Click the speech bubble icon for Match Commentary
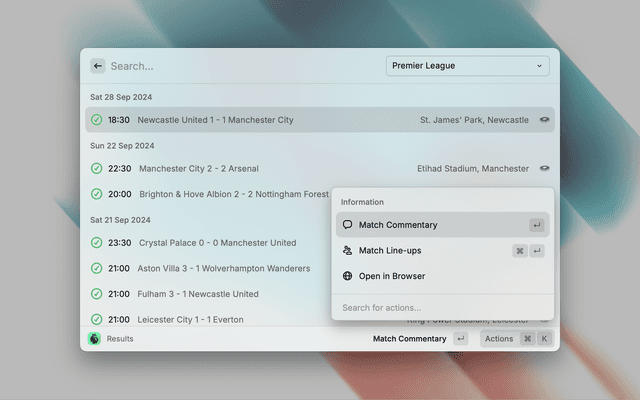The height and width of the screenshot is (400, 640). click(347, 225)
